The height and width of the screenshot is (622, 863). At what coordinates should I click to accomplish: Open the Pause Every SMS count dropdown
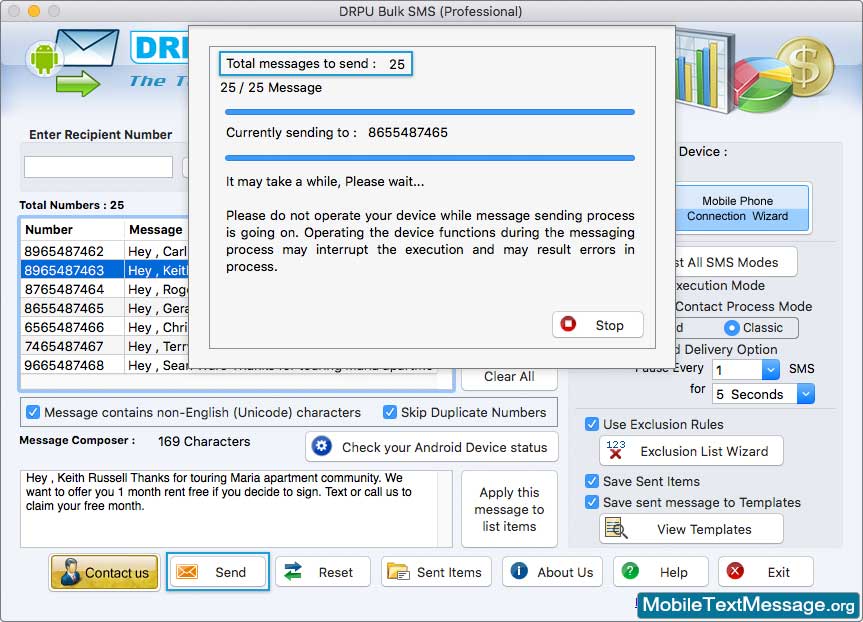point(771,369)
